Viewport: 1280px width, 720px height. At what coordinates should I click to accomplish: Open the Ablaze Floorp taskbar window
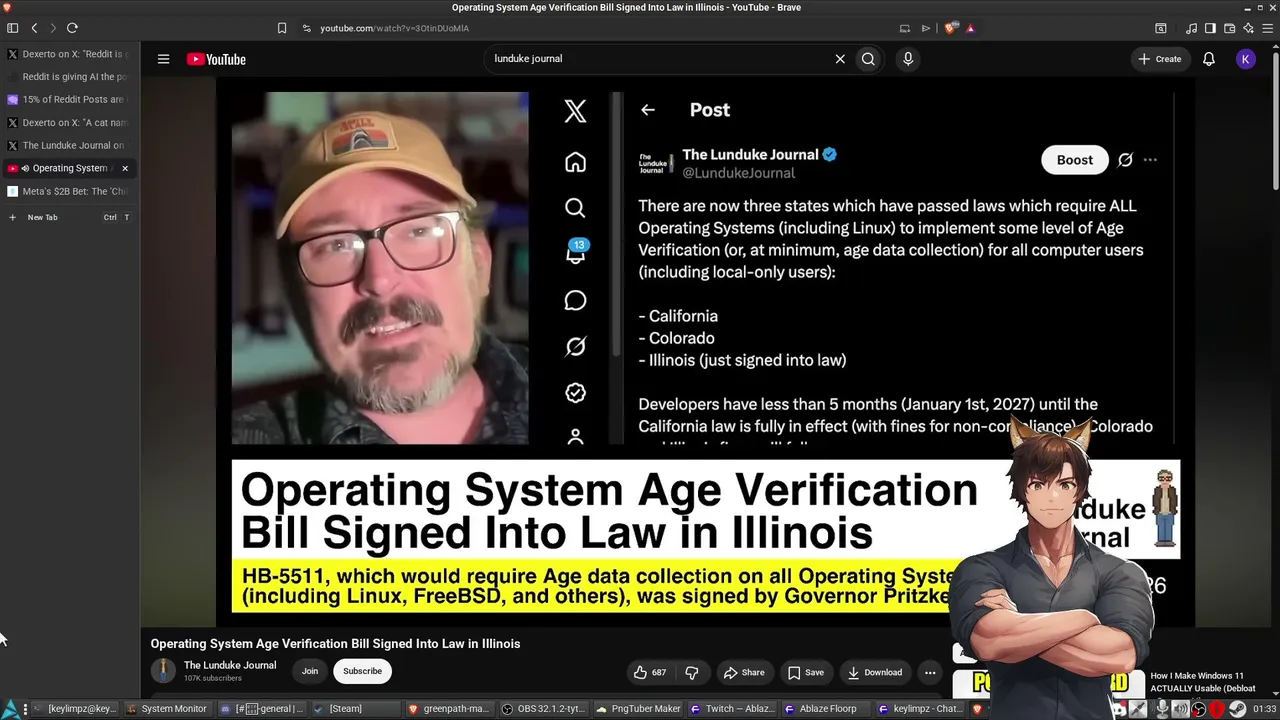coord(827,709)
